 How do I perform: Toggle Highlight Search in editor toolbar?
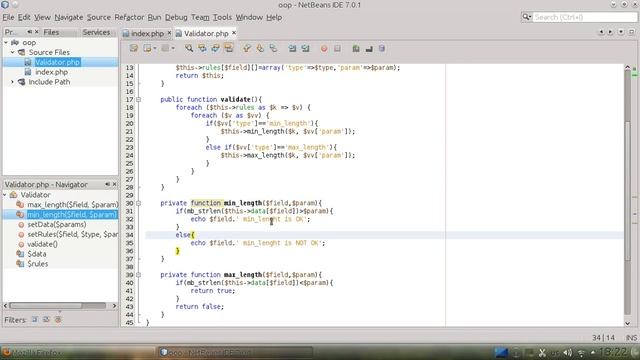pyautogui.click(x=229, y=49)
